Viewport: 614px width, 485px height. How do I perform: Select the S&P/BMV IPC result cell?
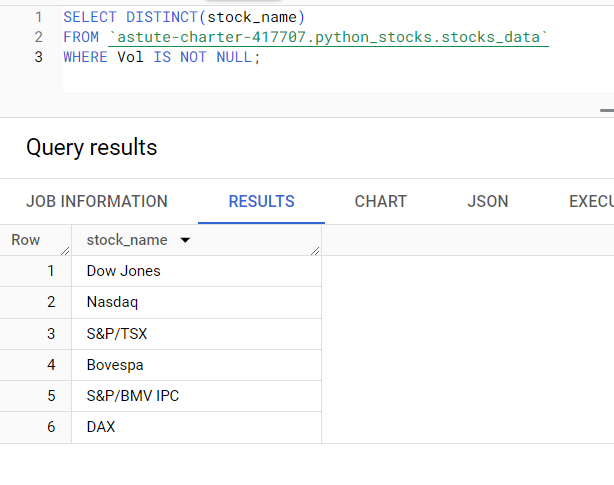(197, 396)
